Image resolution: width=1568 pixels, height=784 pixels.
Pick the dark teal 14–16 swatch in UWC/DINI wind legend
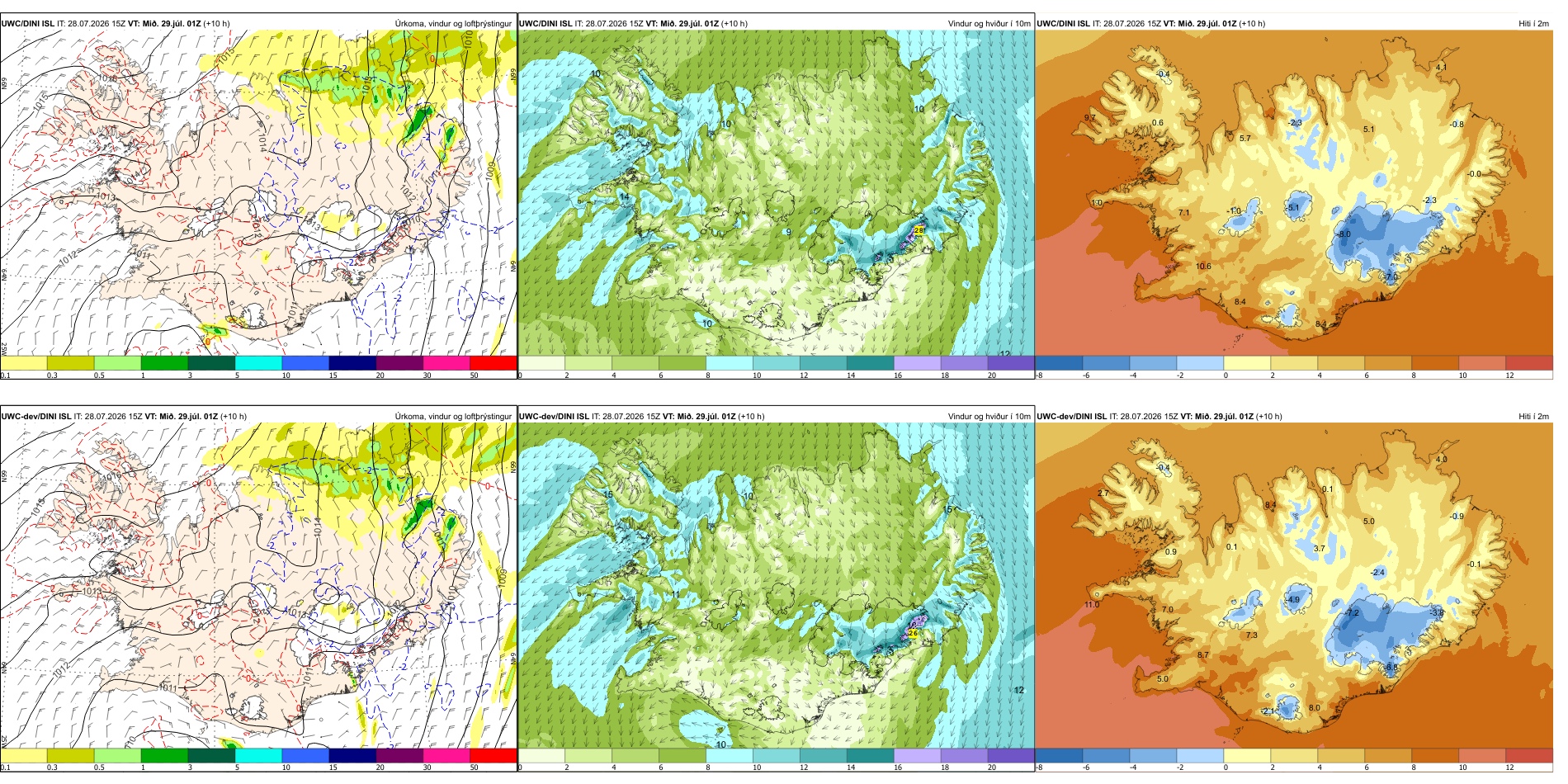pos(870,362)
